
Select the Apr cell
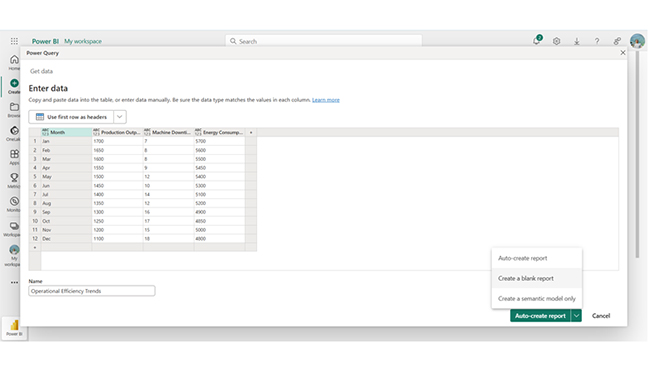[x=66, y=168]
